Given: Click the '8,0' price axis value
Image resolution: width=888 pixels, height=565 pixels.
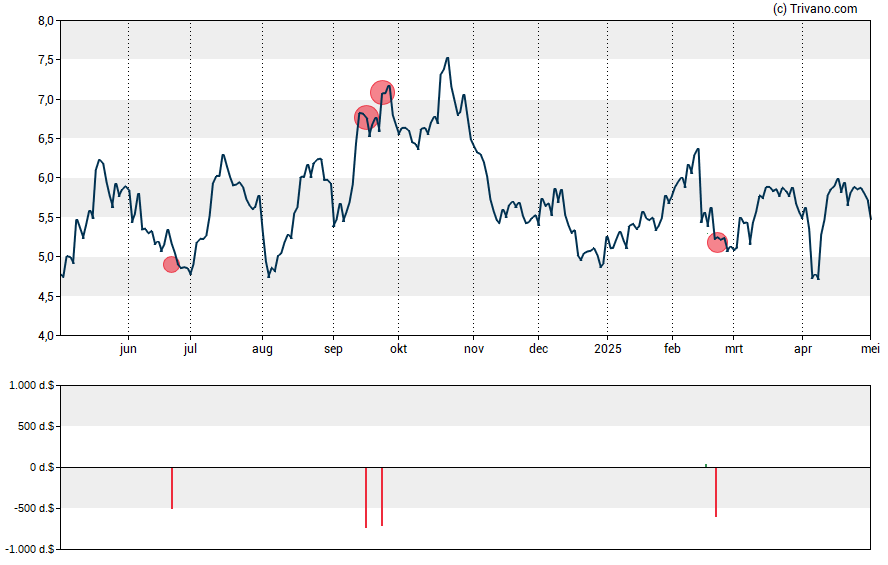Looking at the screenshot, I should [46, 21].
